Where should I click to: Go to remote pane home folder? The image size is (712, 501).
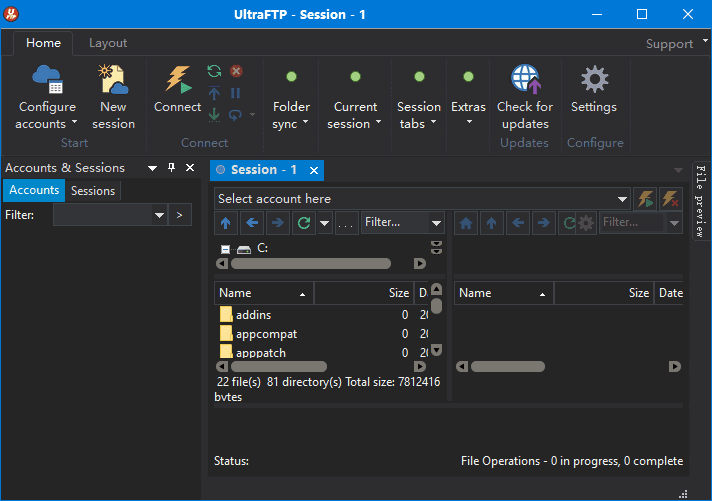point(466,223)
